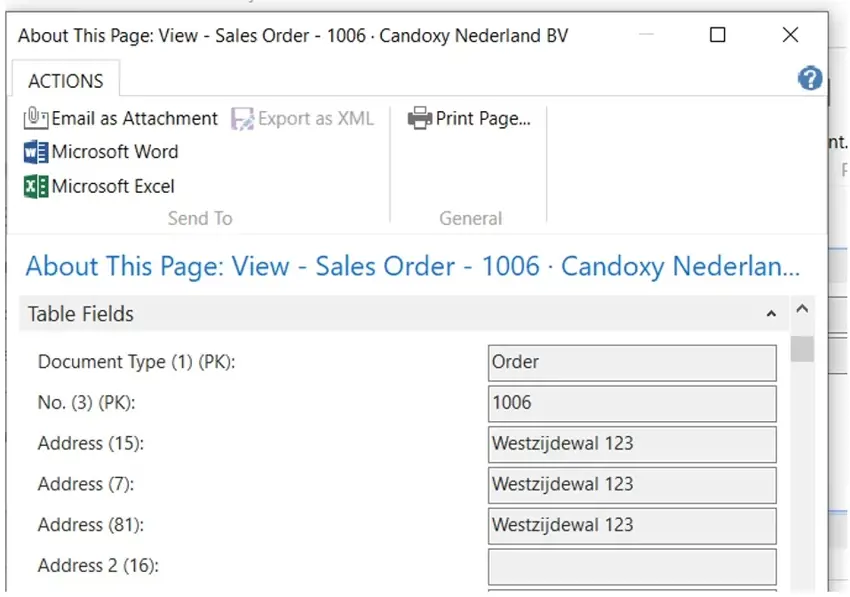Click the Document Type field showing Order

[632, 363]
